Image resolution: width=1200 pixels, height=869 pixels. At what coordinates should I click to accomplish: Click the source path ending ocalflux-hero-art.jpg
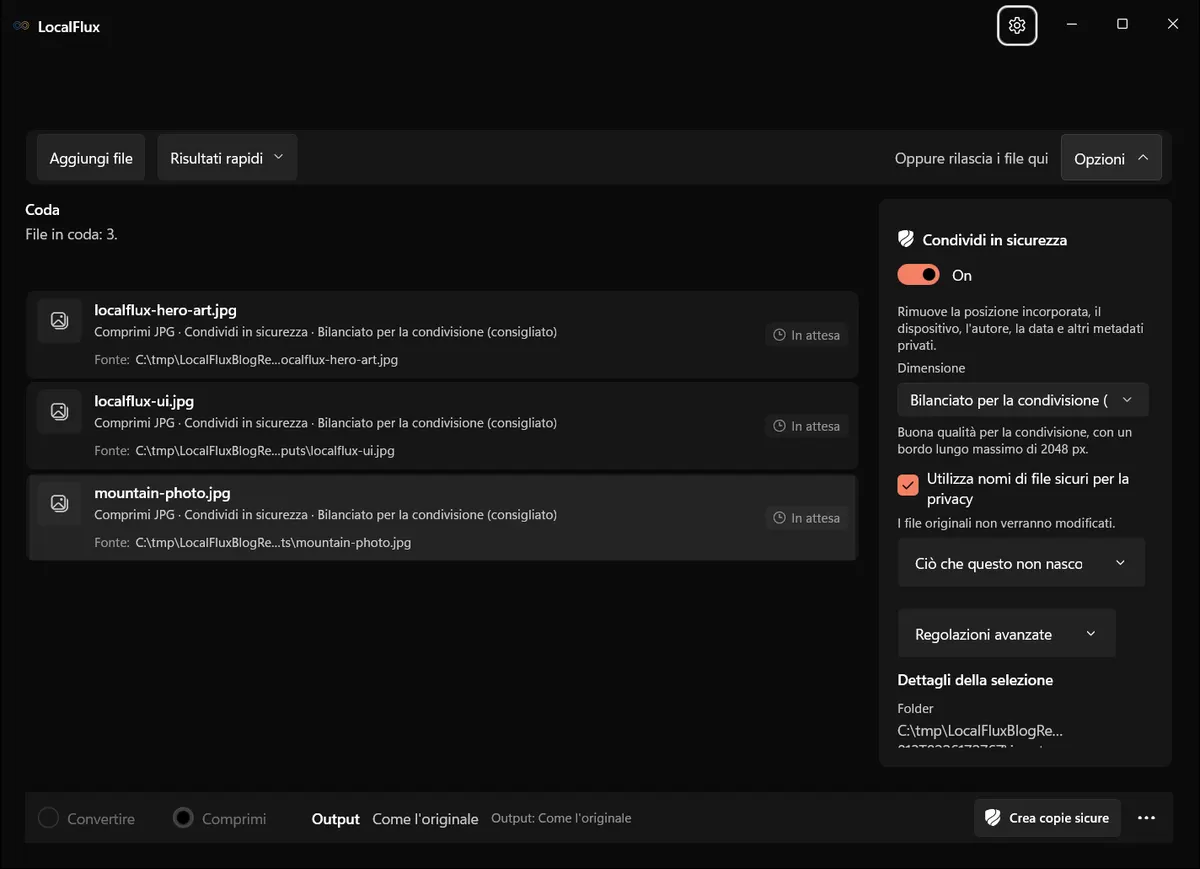[267, 360]
